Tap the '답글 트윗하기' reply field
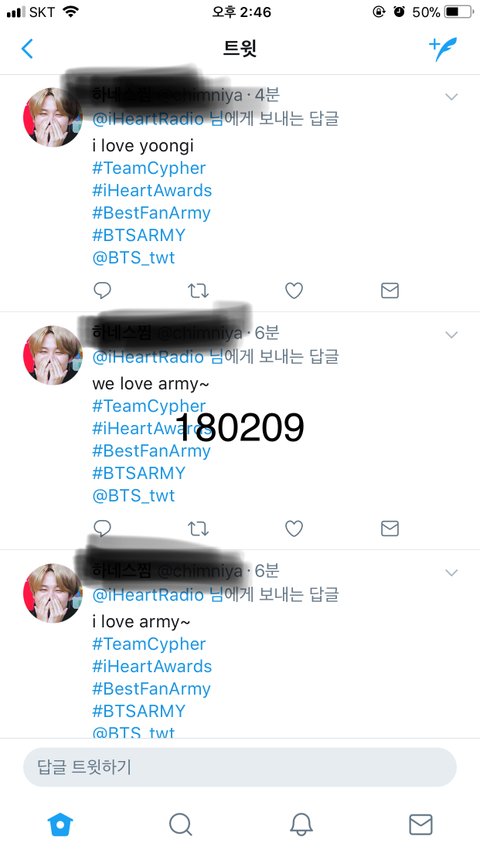 239,767
